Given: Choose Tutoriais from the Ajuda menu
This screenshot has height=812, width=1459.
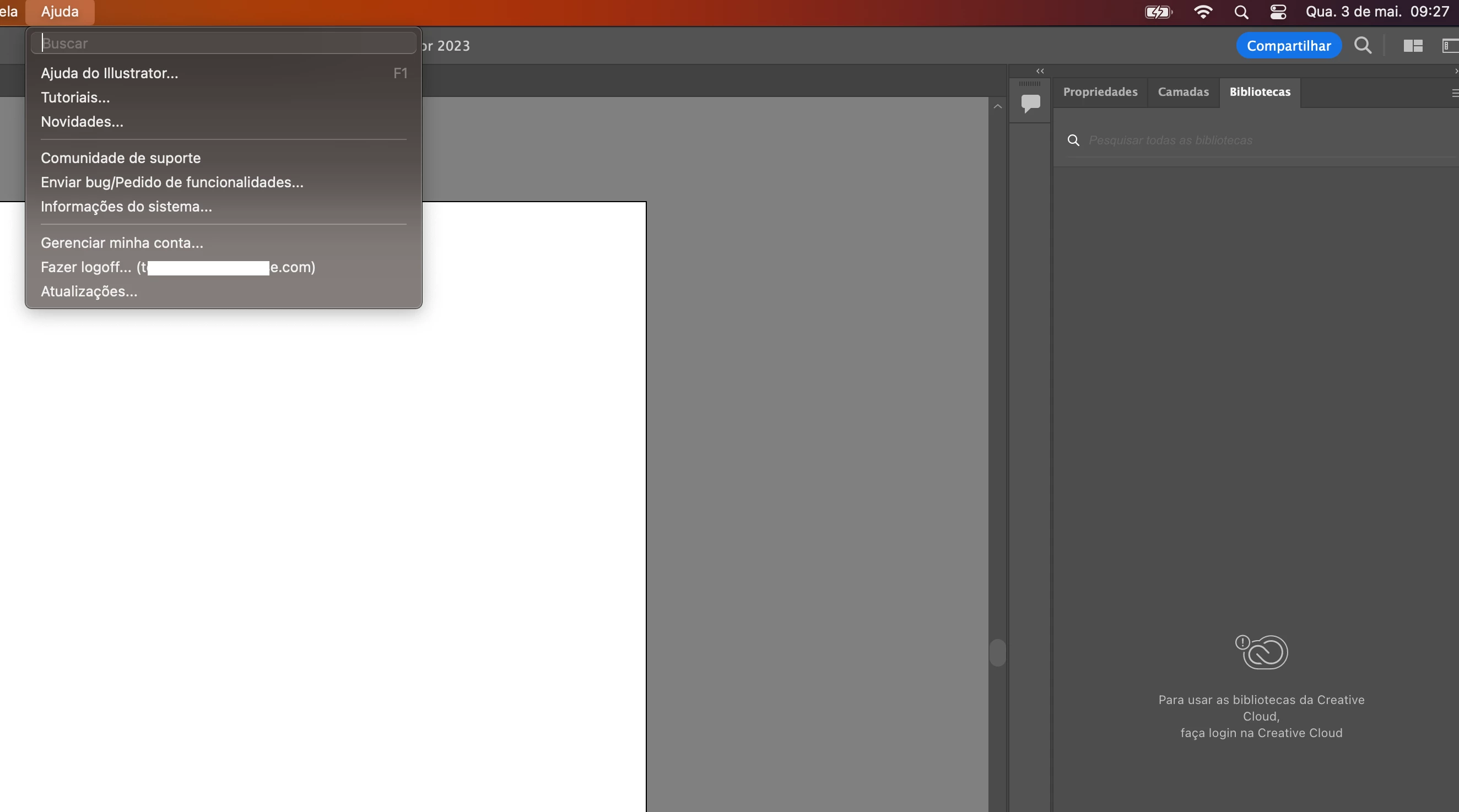Looking at the screenshot, I should click(x=75, y=98).
